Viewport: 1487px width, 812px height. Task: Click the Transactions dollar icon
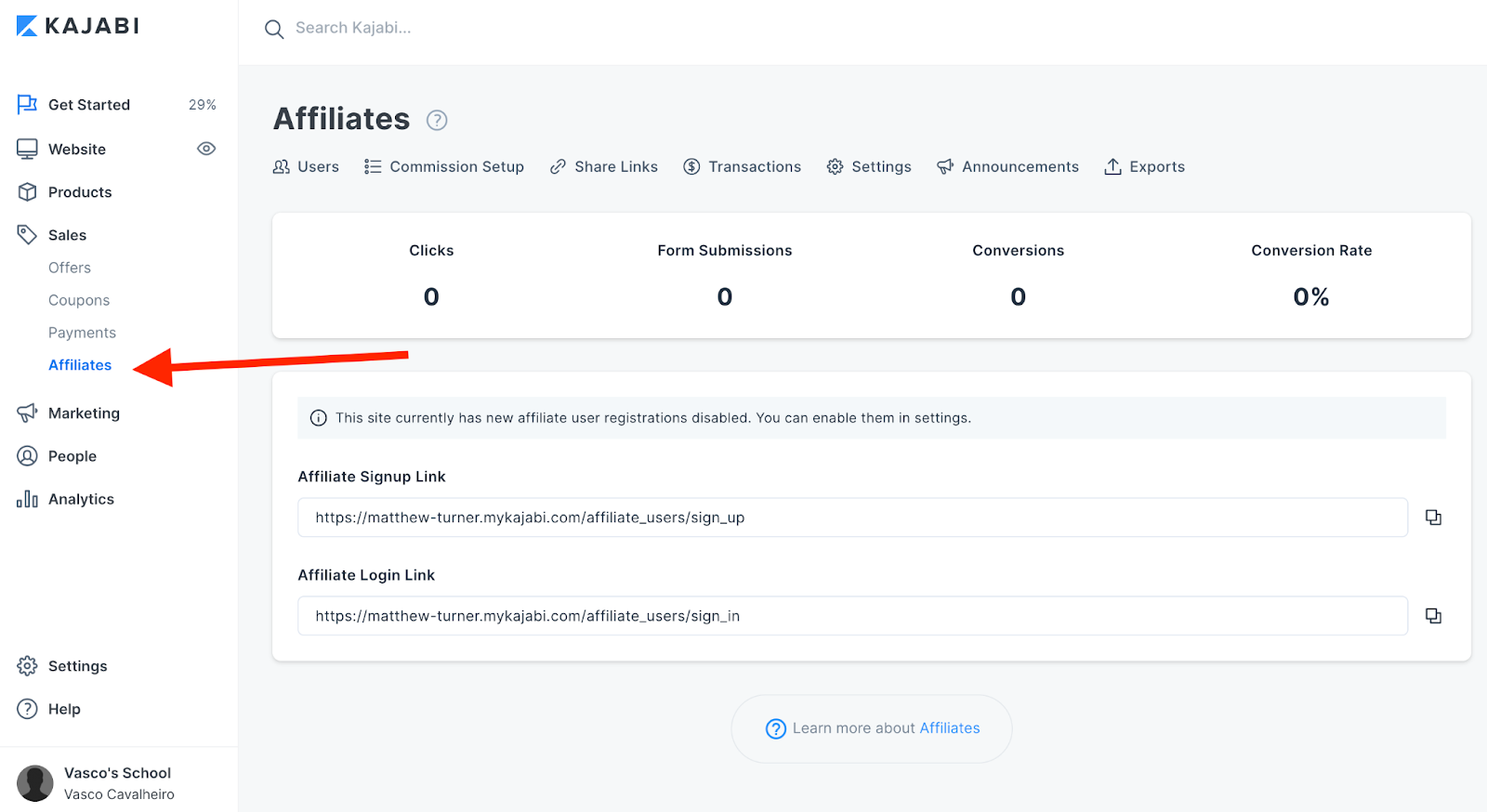coord(691,166)
